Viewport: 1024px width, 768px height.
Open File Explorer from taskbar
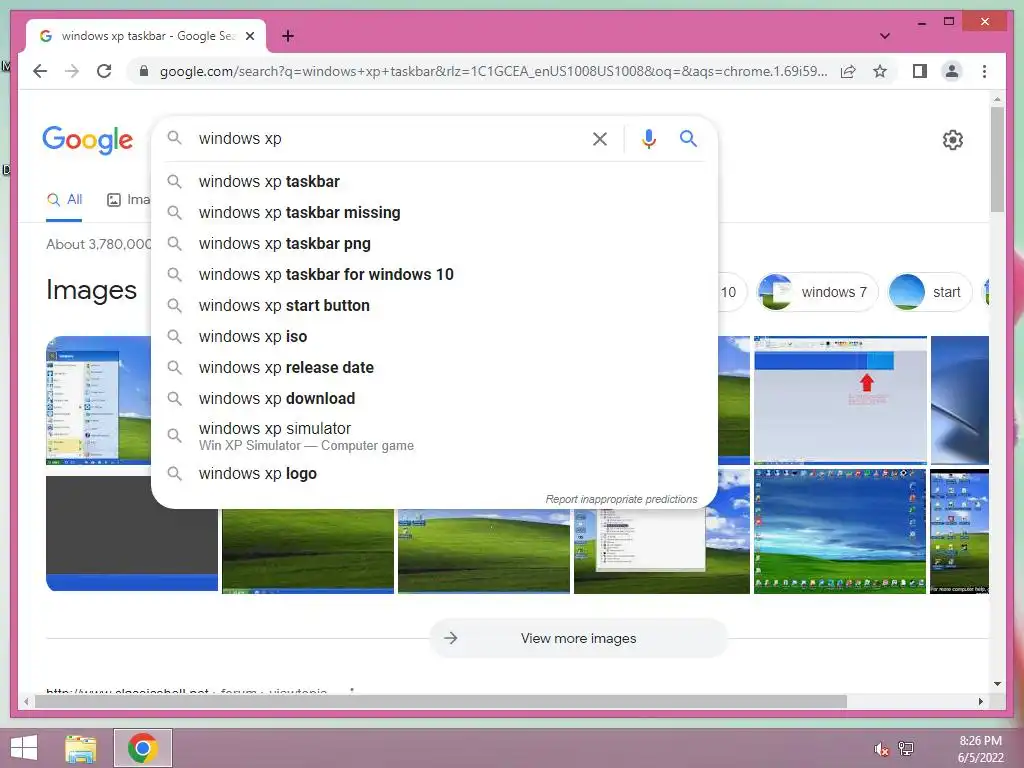coord(81,748)
